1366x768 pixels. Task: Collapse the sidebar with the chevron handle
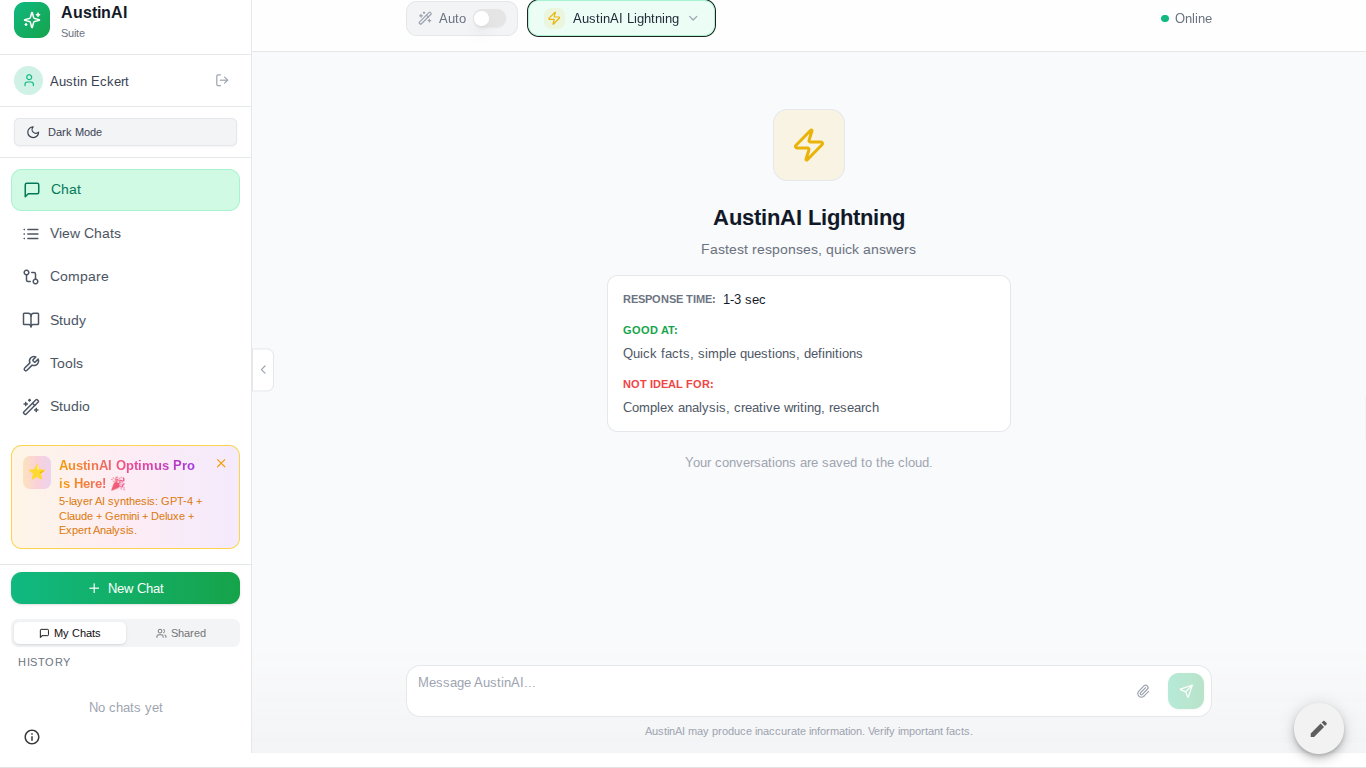[263, 370]
